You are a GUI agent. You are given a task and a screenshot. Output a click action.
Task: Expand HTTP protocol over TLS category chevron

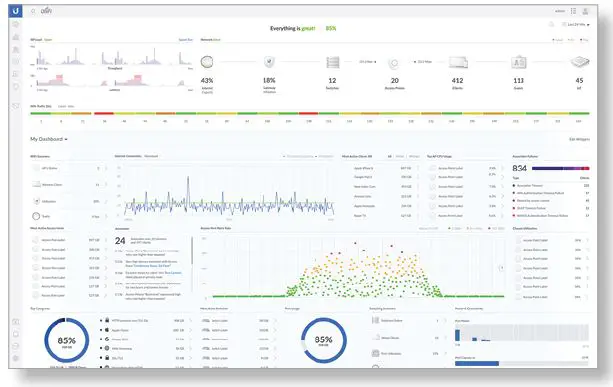(x=190, y=320)
